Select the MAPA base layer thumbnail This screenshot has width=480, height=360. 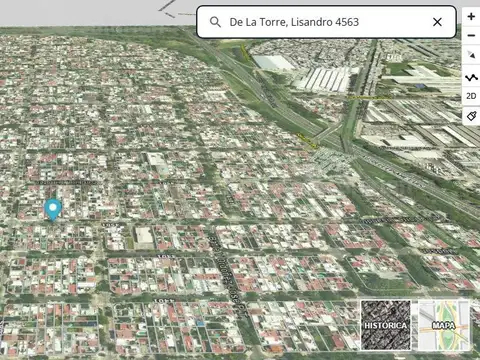pyautogui.click(x=443, y=325)
